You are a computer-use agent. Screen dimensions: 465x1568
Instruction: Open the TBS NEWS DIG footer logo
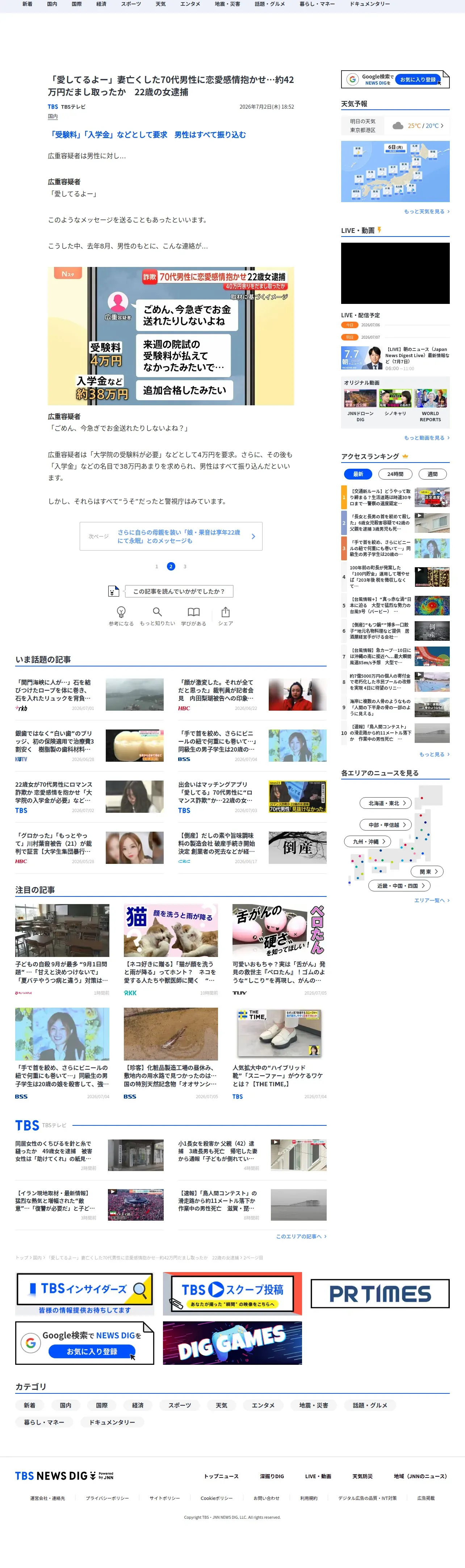pyautogui.click(x=64, y=1476)
